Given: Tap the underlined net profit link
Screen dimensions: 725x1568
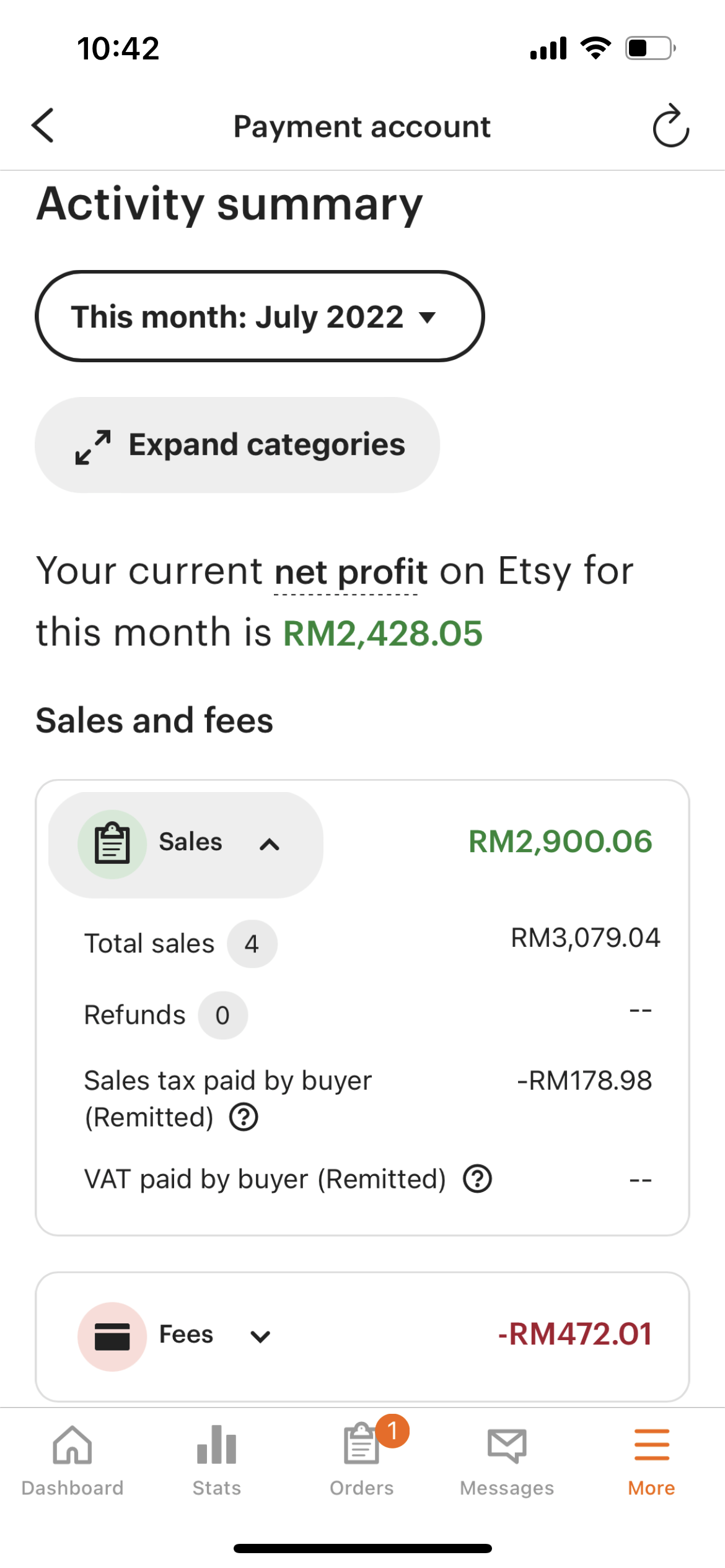Looking at the screenshot, I should point(351,572).
